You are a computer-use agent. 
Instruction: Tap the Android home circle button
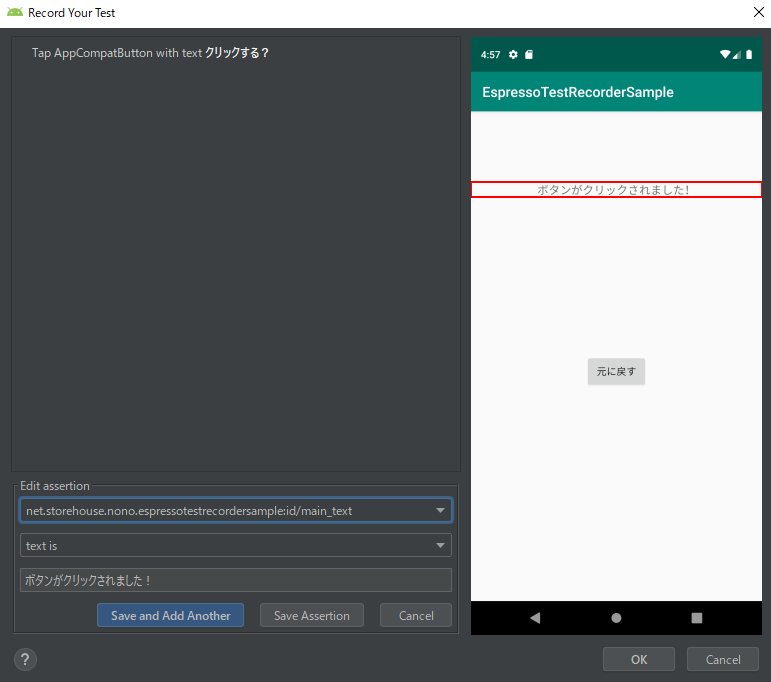[616, 618]
